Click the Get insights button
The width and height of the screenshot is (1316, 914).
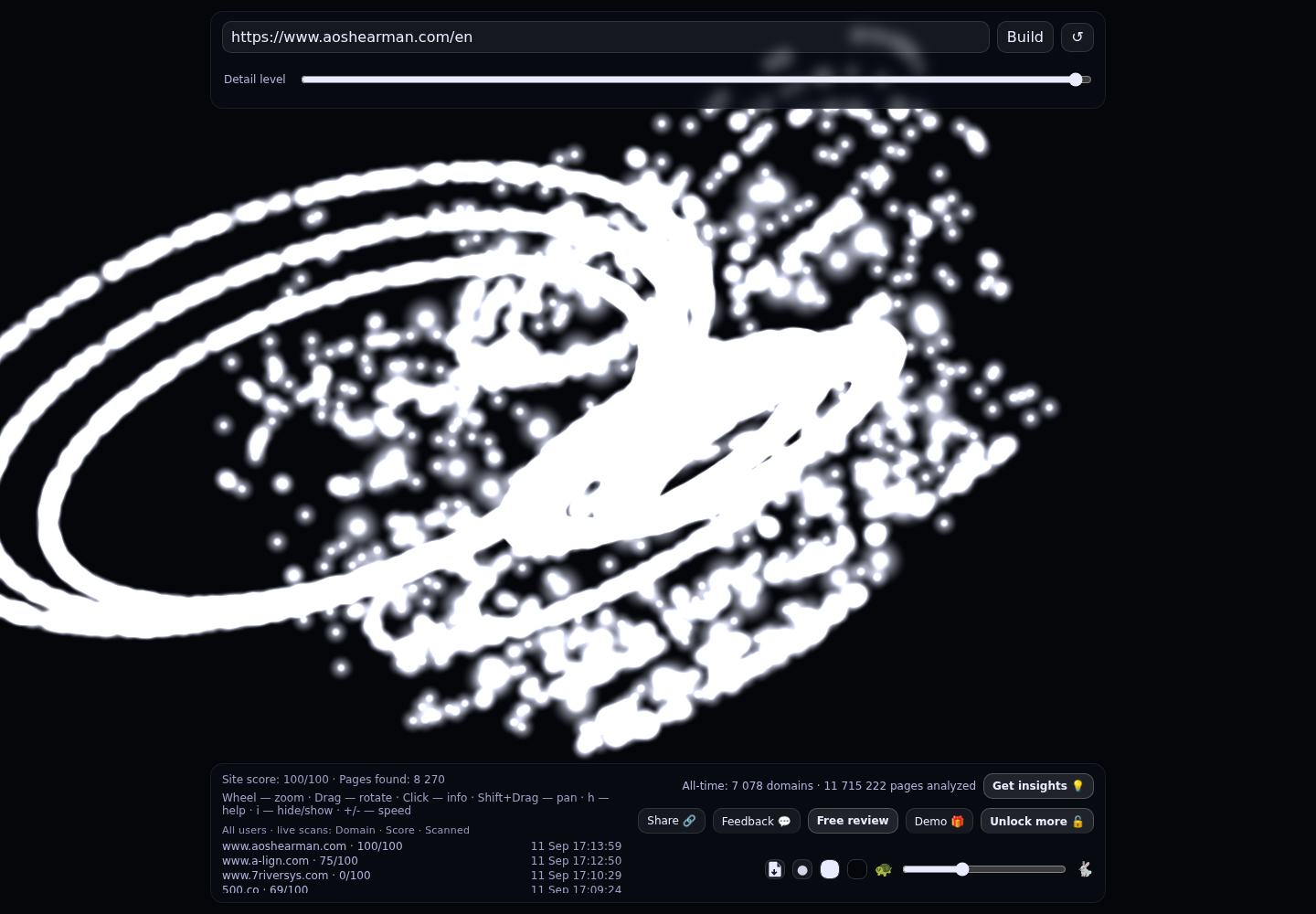point(1038,786)
